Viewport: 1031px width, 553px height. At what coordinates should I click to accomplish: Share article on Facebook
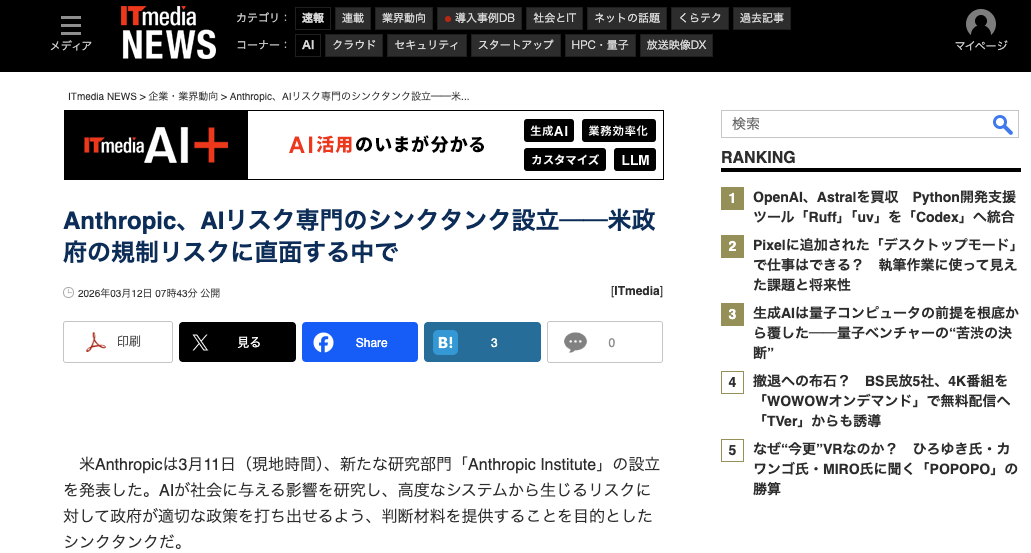[x=359, y=342]
